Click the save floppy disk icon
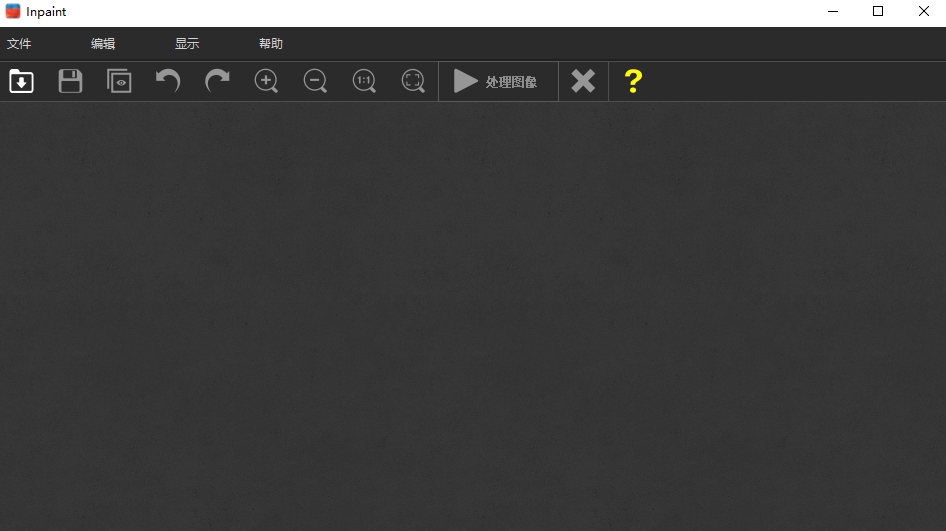946x531 pixels. (x=70, y=81)
